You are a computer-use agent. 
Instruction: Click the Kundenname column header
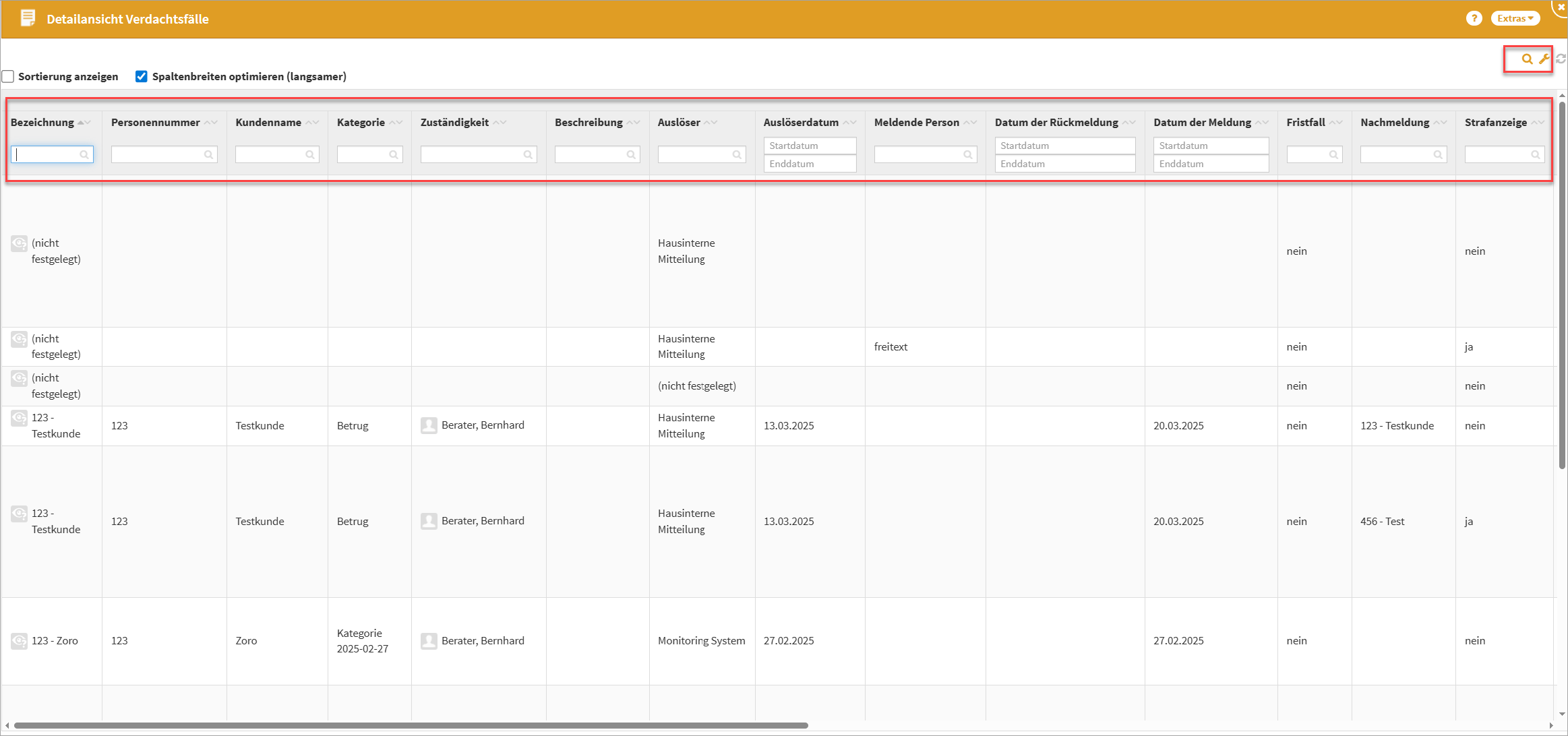click(268, 123)
